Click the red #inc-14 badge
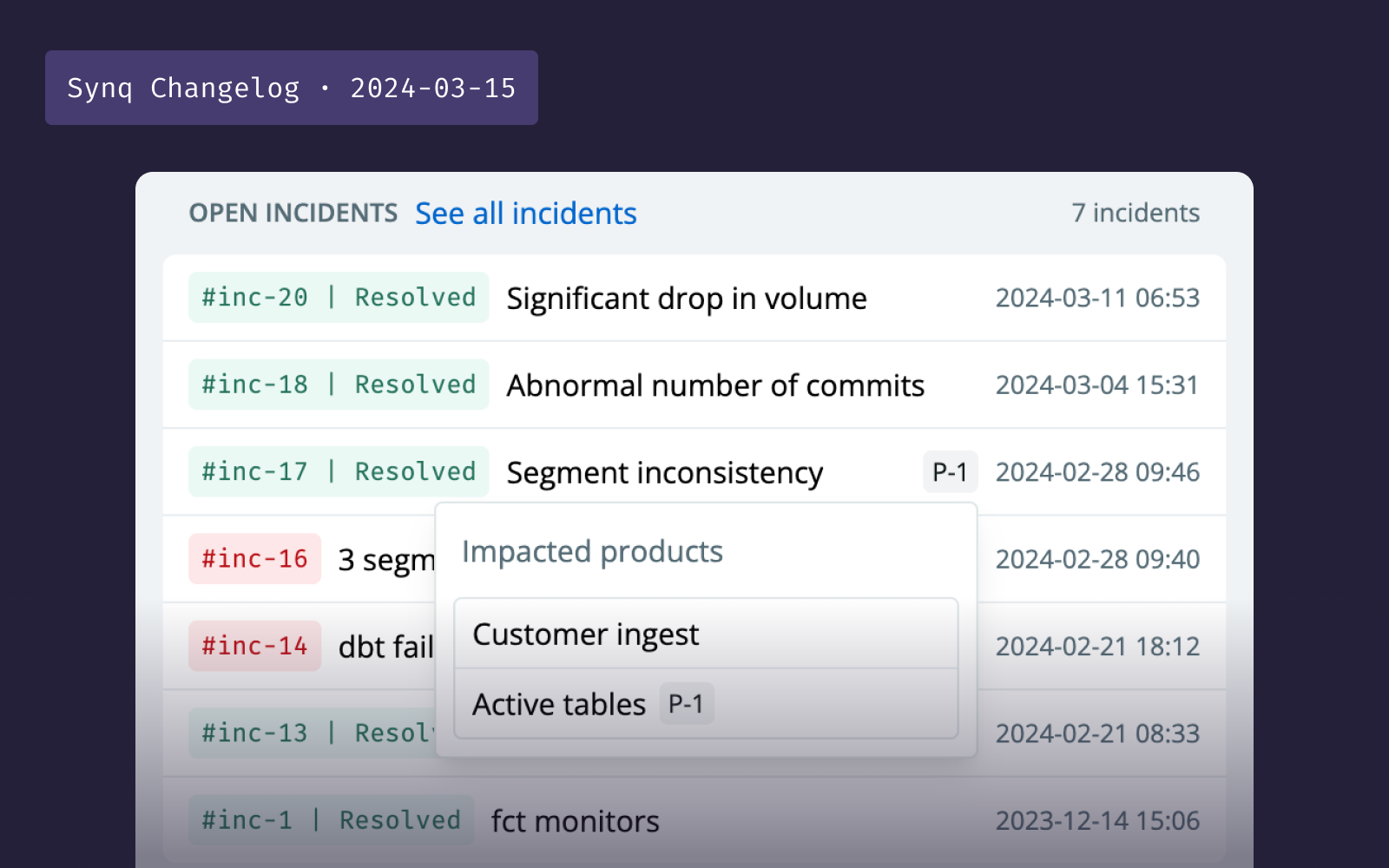 click(254, 646)
